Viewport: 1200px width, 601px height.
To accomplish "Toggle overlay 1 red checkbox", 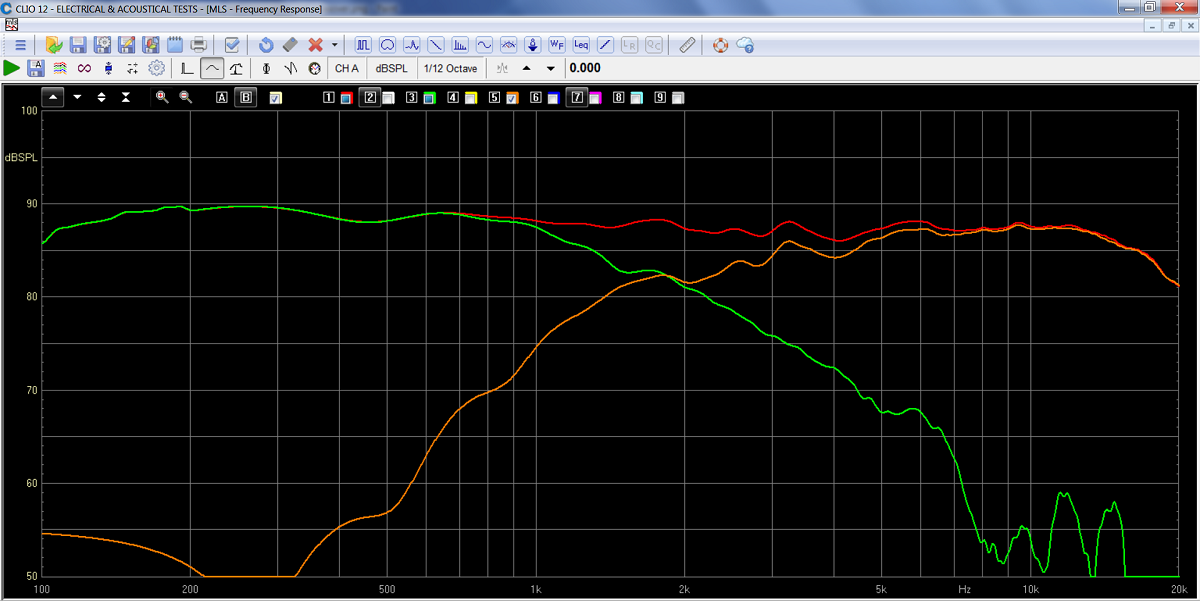I will [346, 98].
